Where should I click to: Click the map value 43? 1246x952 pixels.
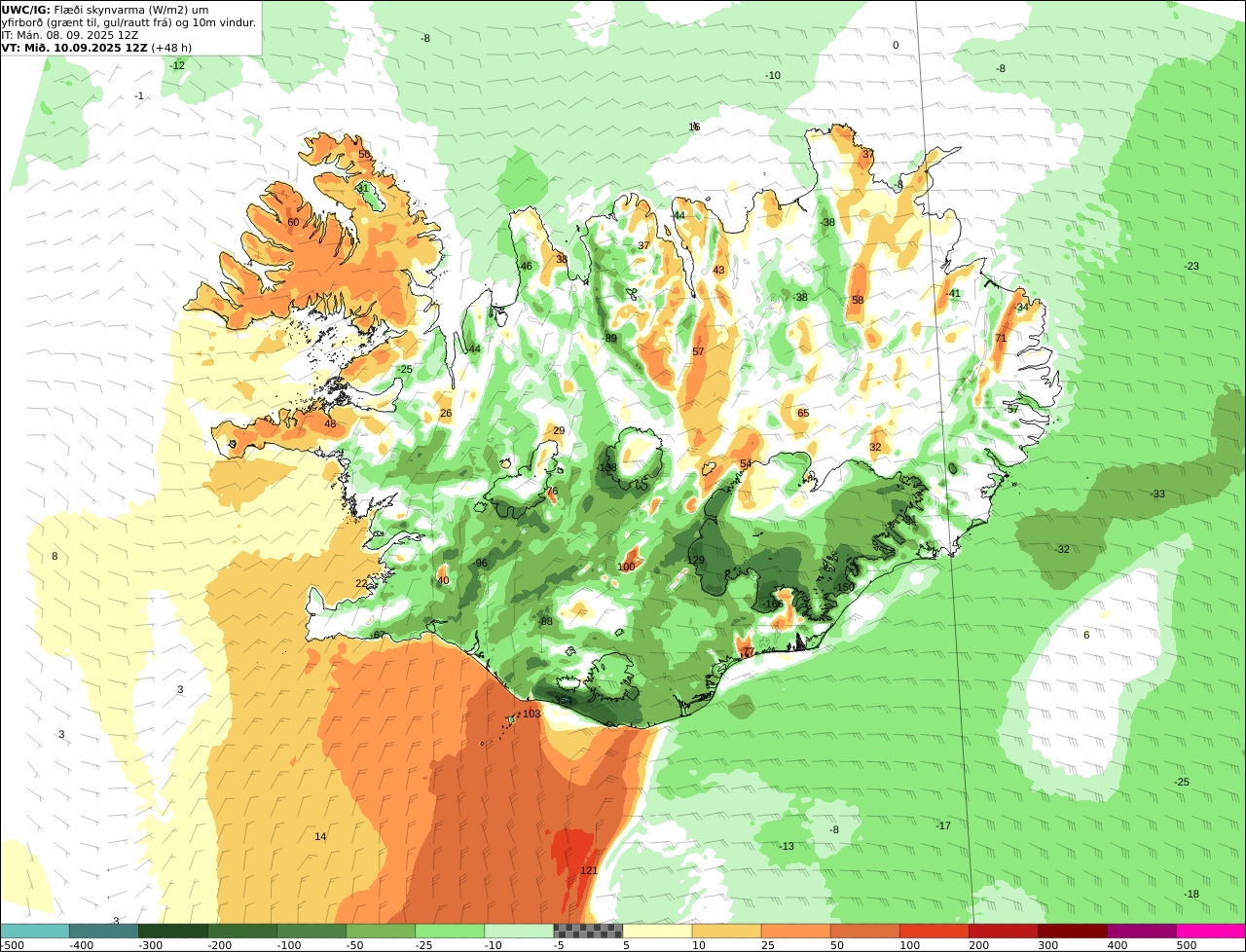pos(718,270)
